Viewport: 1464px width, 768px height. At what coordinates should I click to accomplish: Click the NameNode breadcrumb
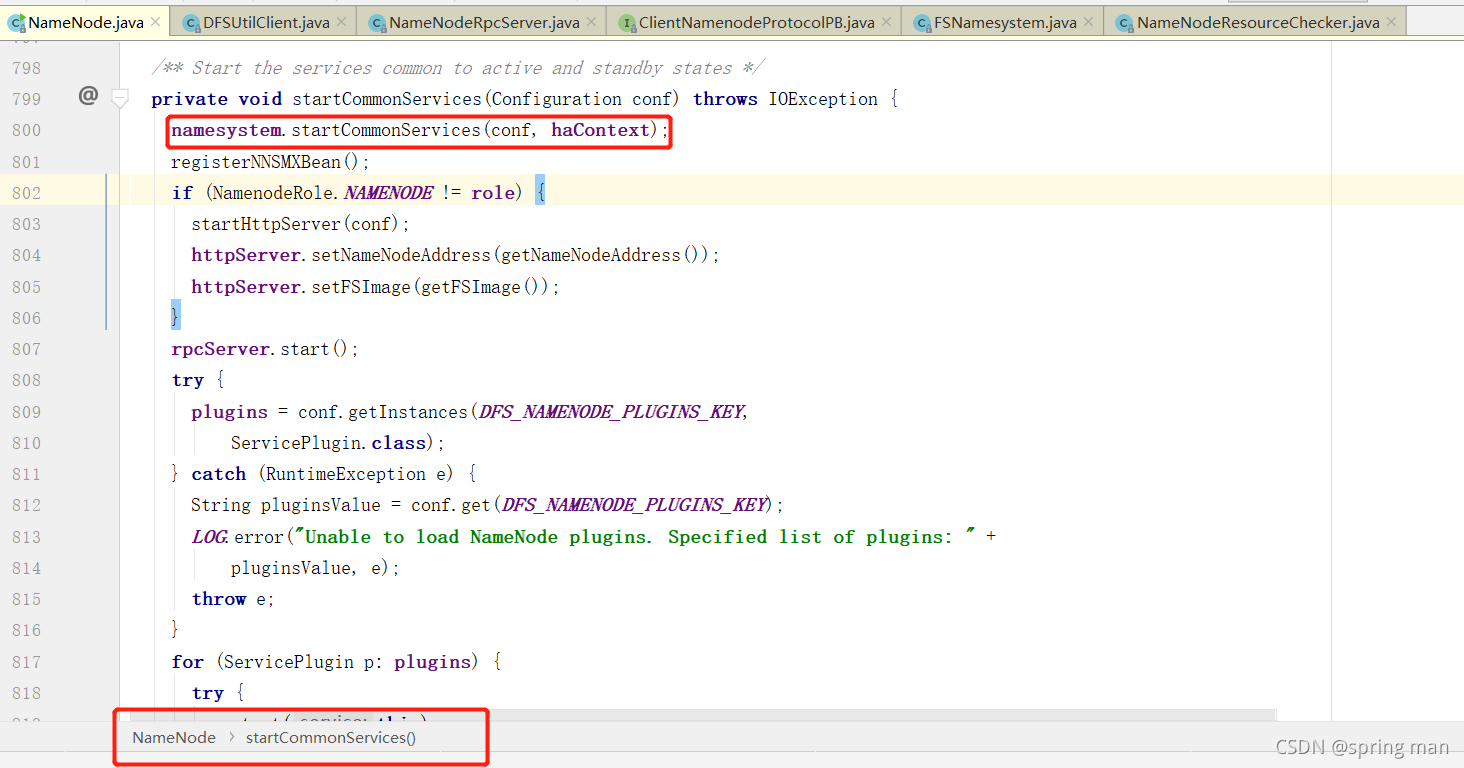point(174,738)
